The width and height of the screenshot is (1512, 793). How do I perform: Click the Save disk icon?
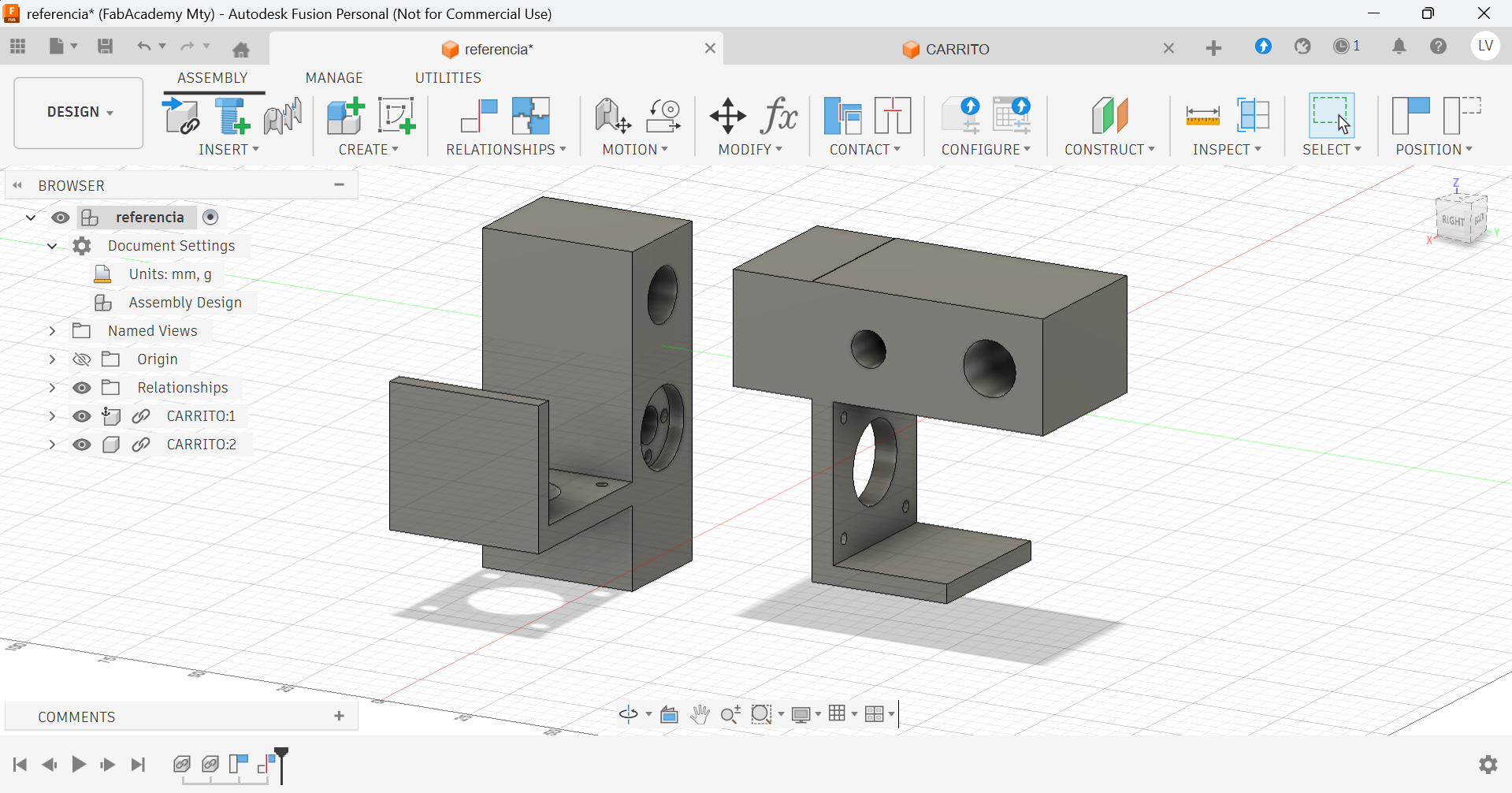[x=105, y=47]
